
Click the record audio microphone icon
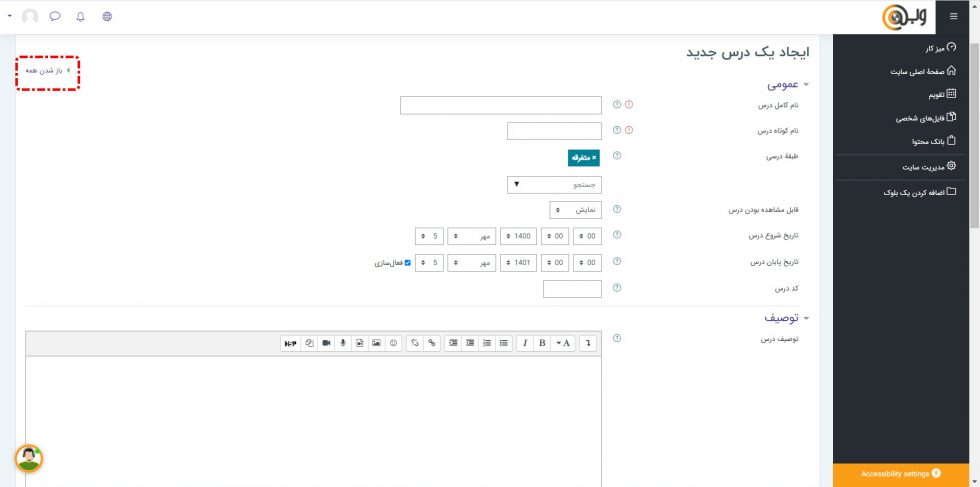(x=343, y=343)
